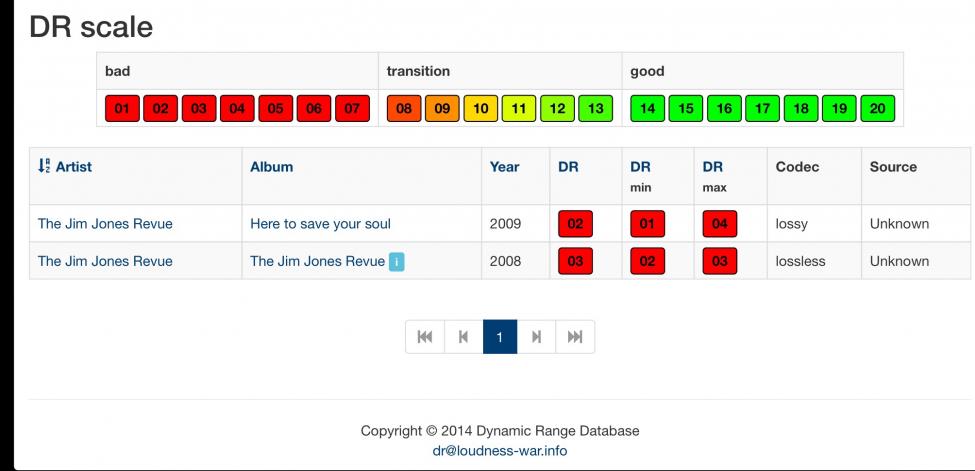Screen dimensions: 975x471
Task: Go to previous page using pagination icon
Action: point(463,337)
